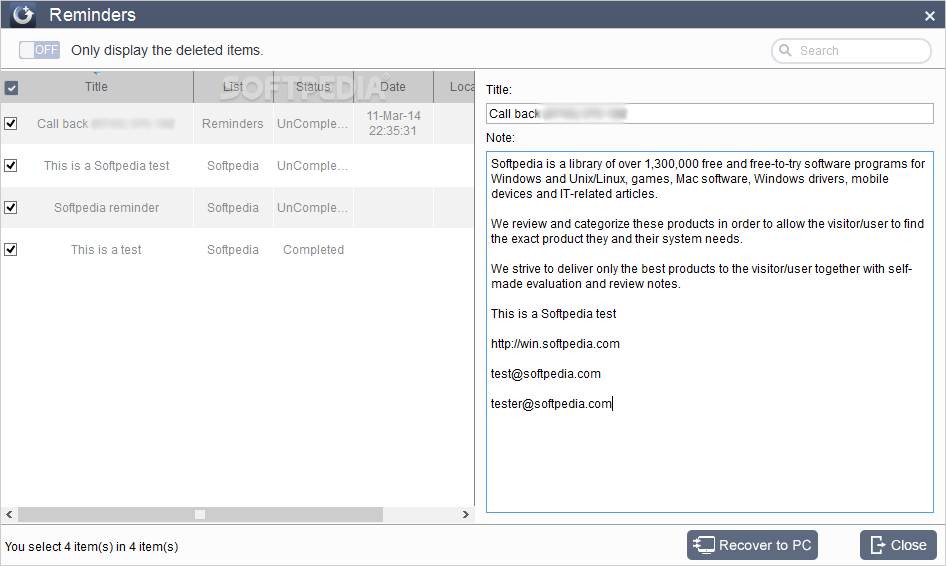The image size is (946, 566).
Task: Click the 'Reminders' list cell
Action: [x=233, y=124]
